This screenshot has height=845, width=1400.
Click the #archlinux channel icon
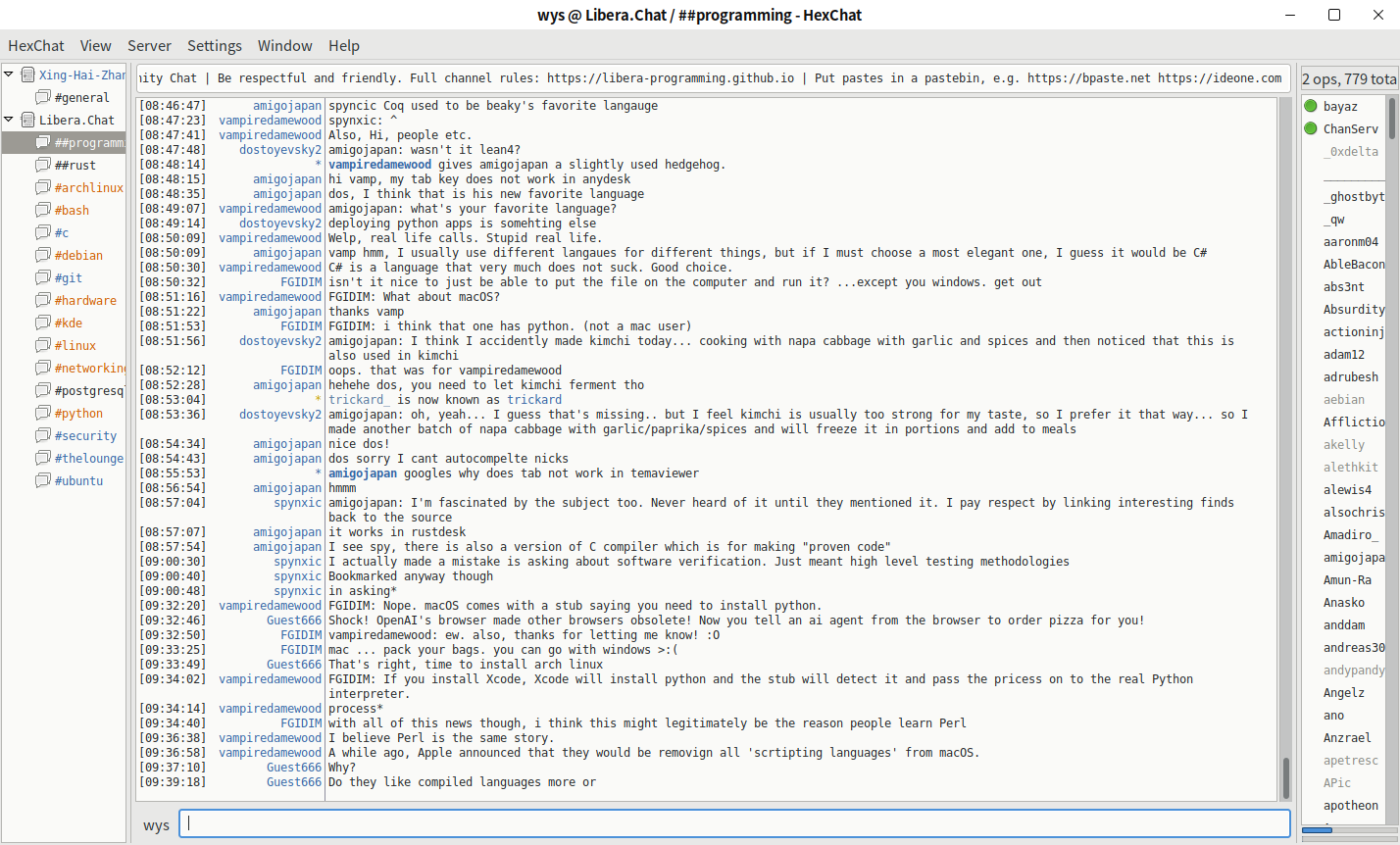coord(43,187)
